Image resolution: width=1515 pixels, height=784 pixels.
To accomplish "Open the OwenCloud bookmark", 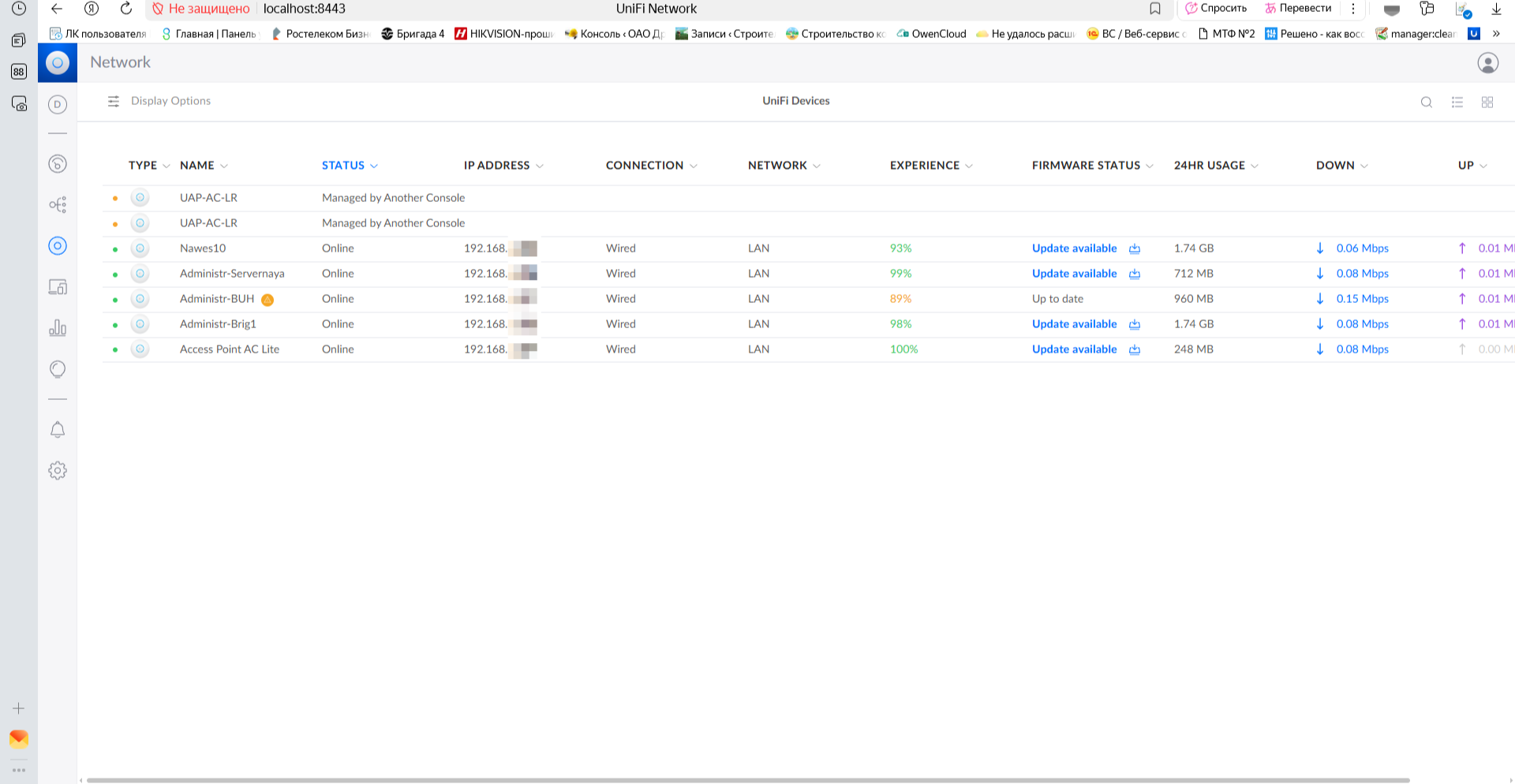I will point(931,34).
